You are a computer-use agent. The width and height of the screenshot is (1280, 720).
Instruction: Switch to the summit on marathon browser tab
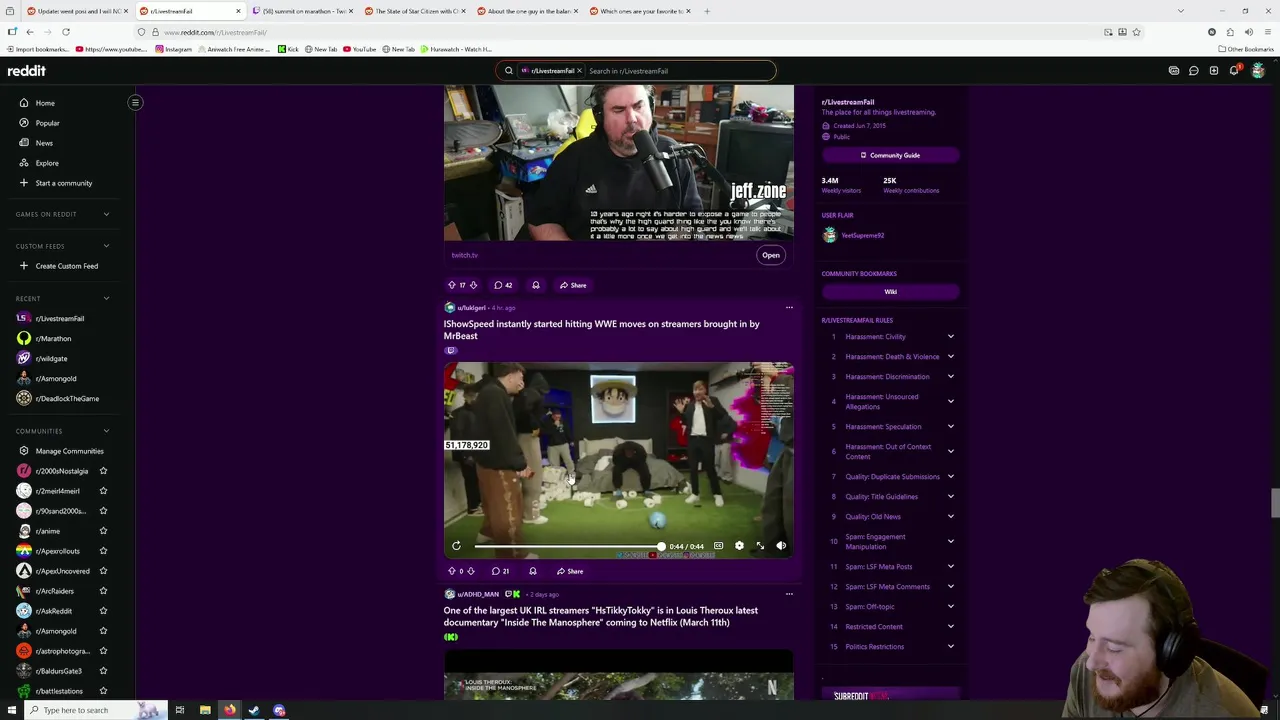pyautogui.click(x=304, y=11)
